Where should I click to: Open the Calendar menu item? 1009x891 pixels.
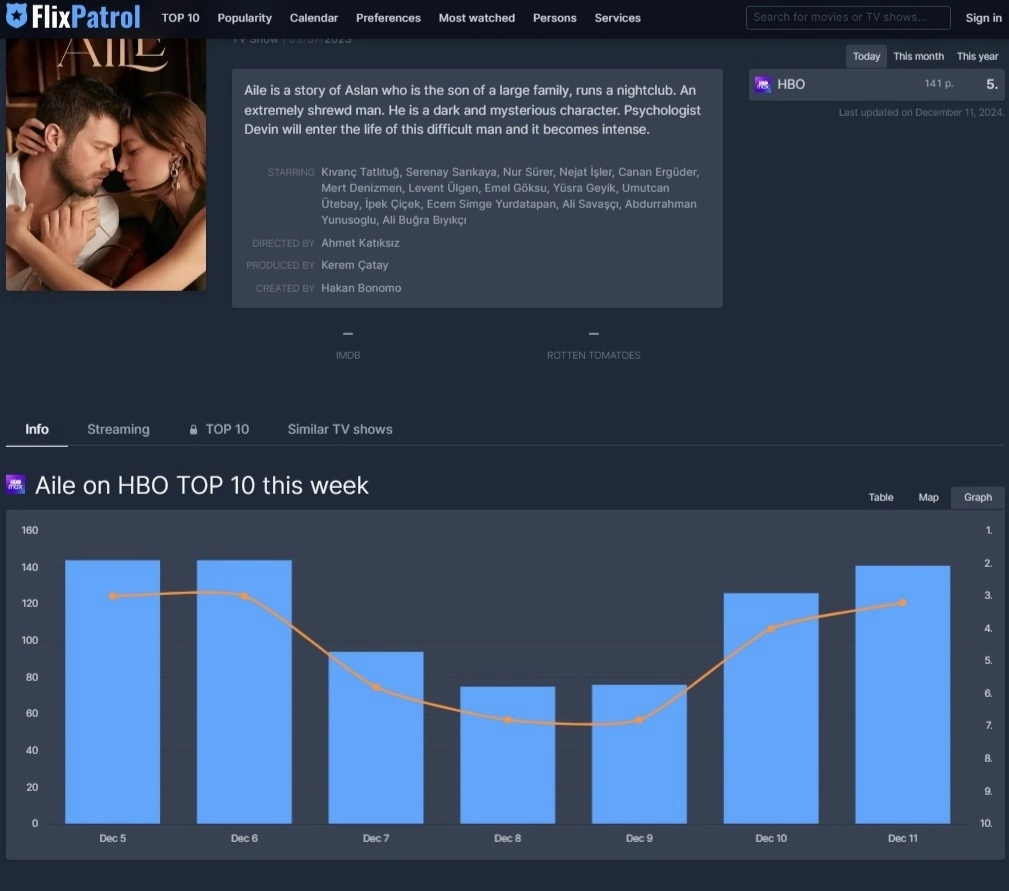[x=314, y=18]
